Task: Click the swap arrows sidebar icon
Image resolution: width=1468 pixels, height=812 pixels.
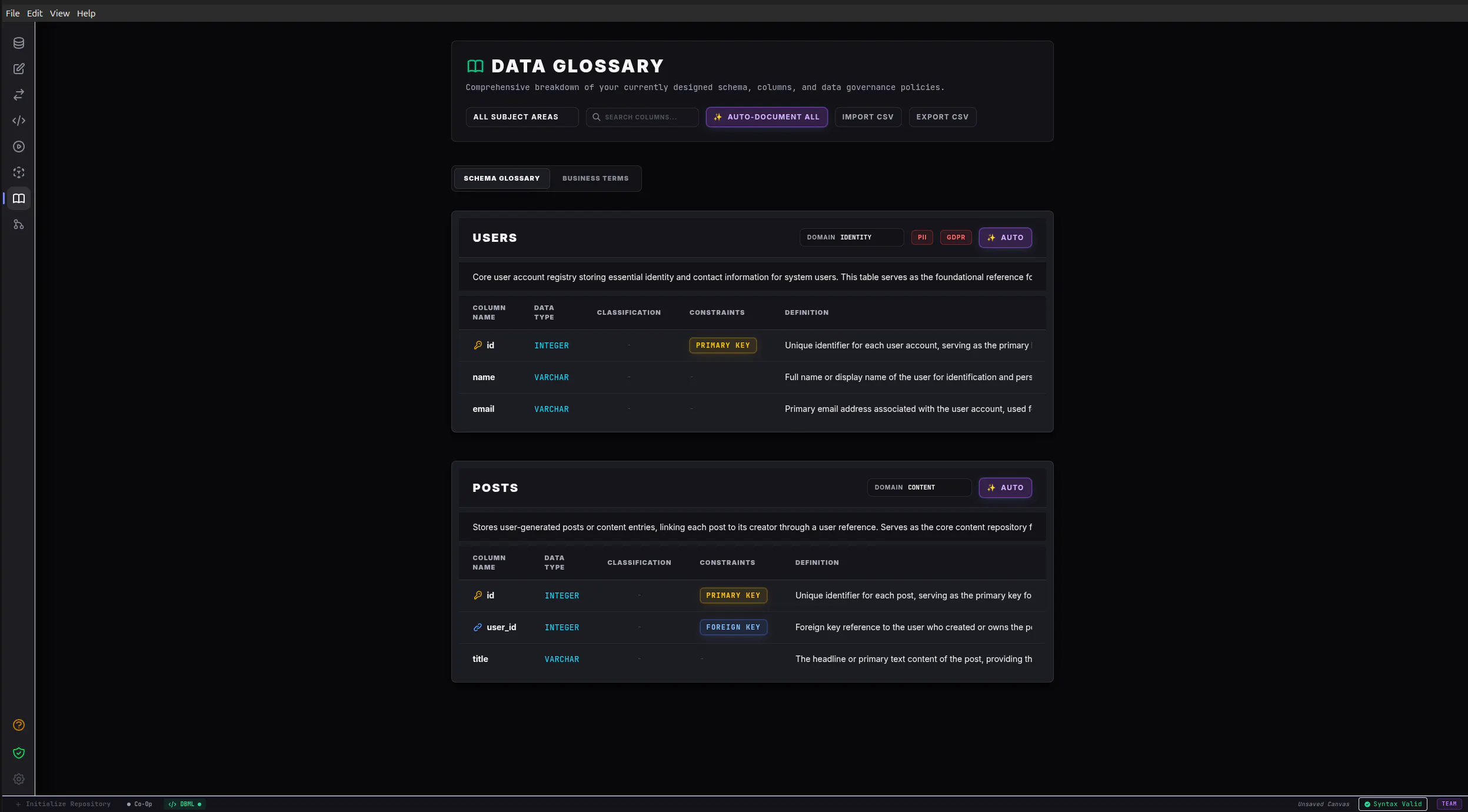Action: coord(19,95)
